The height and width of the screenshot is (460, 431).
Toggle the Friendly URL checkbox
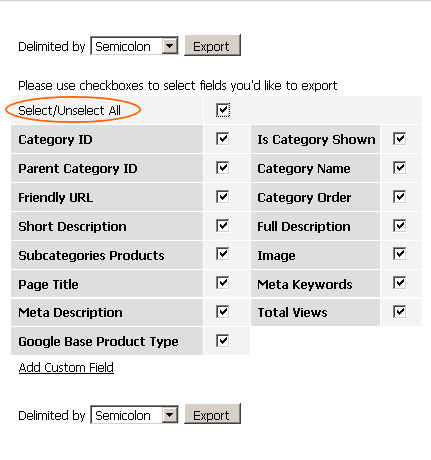coord(222,197)
